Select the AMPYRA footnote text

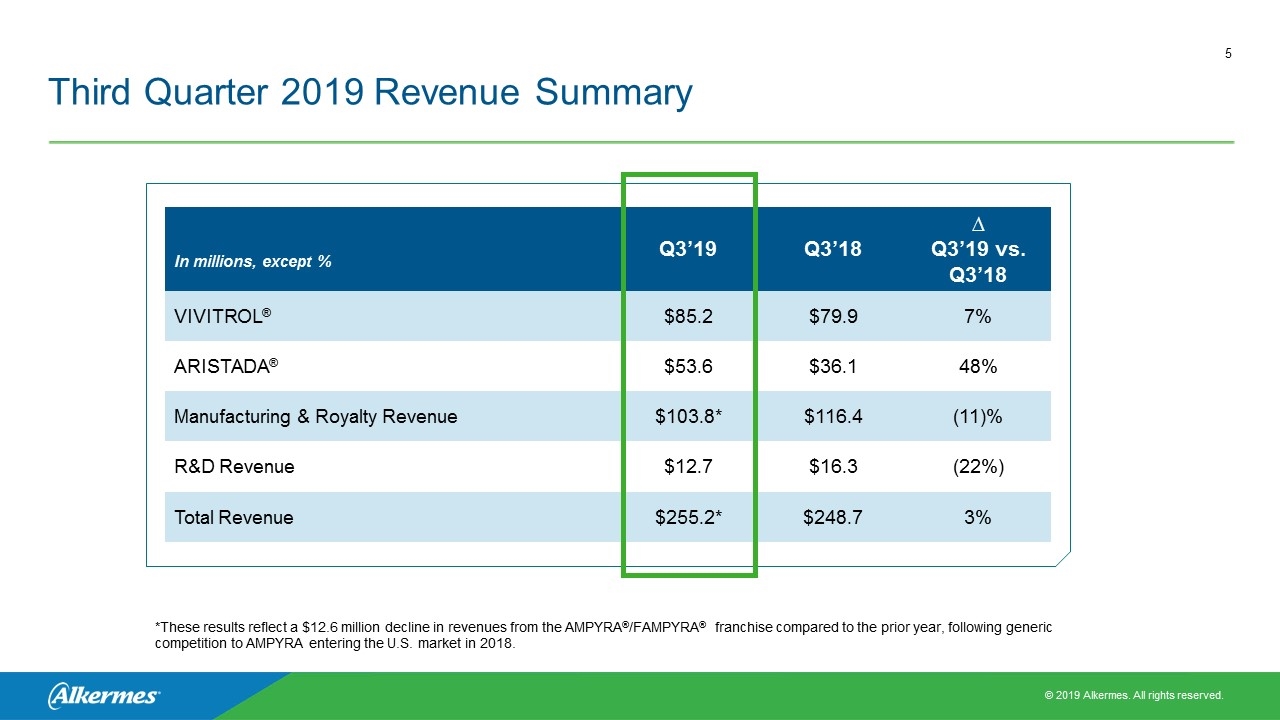click(x=604, y=635)
